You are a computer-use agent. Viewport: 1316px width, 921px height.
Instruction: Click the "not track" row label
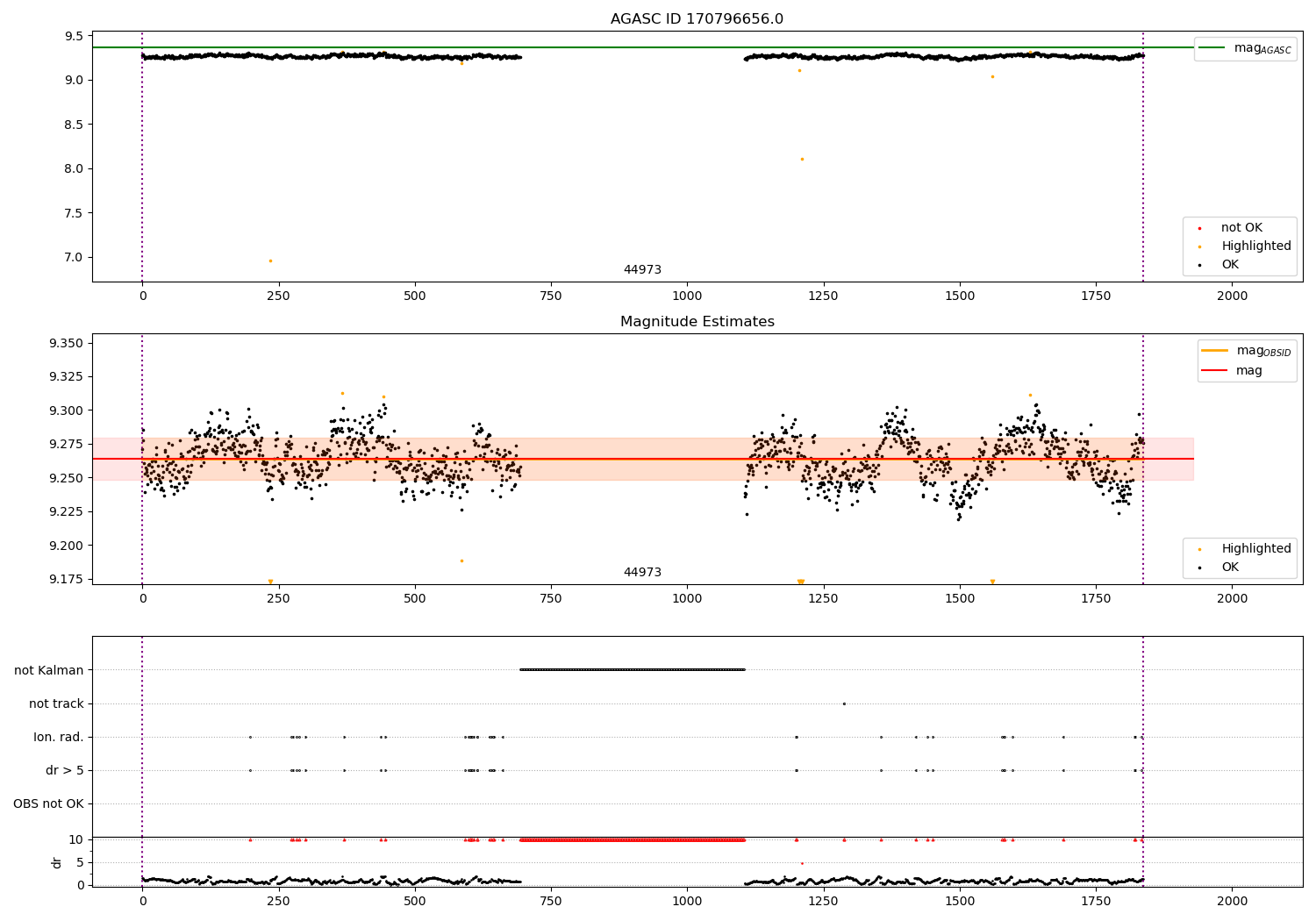(56, 704)
